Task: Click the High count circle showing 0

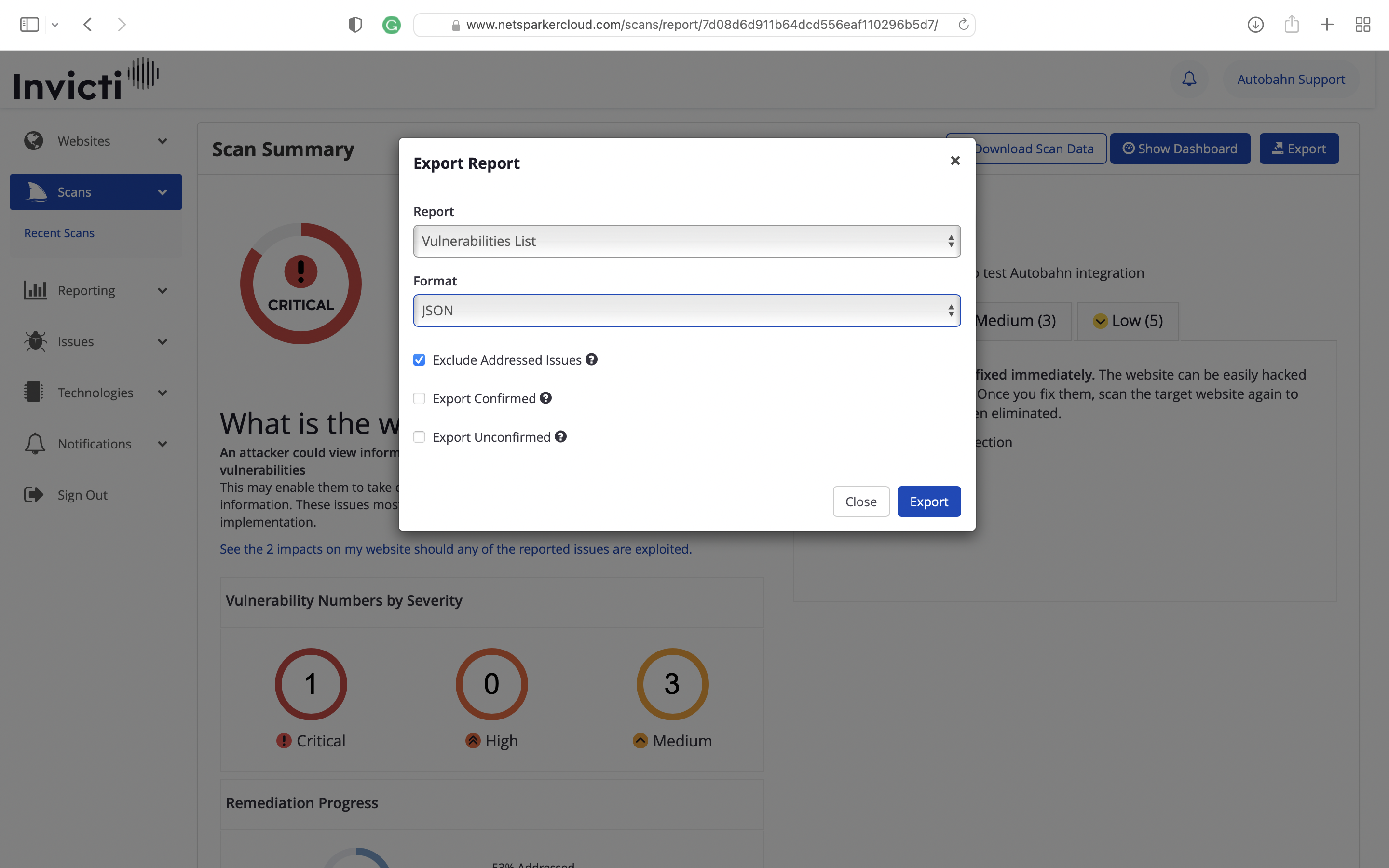Action: (x=491, y=684)
